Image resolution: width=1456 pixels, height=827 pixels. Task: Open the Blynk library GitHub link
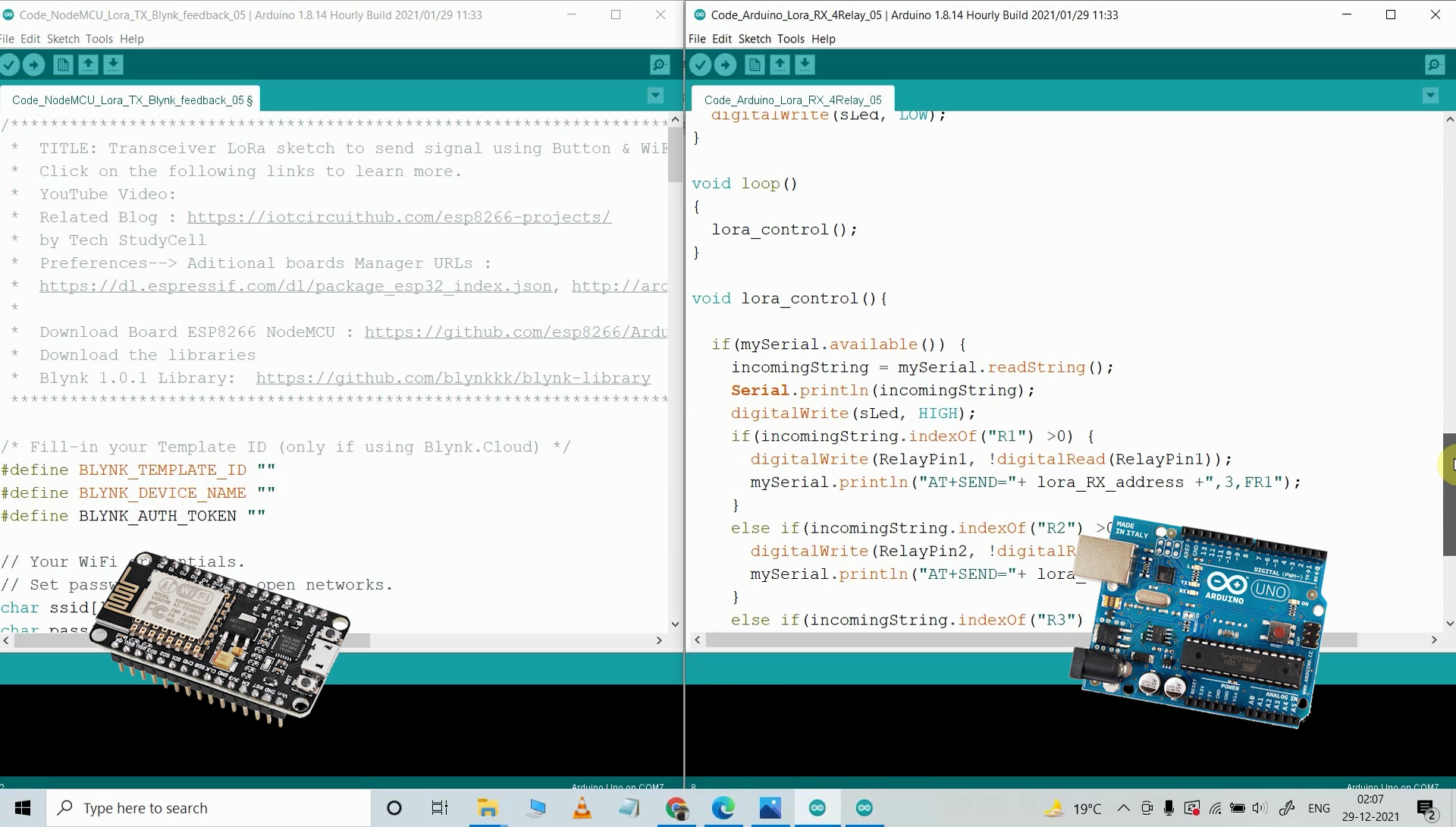tap(453, 378)
